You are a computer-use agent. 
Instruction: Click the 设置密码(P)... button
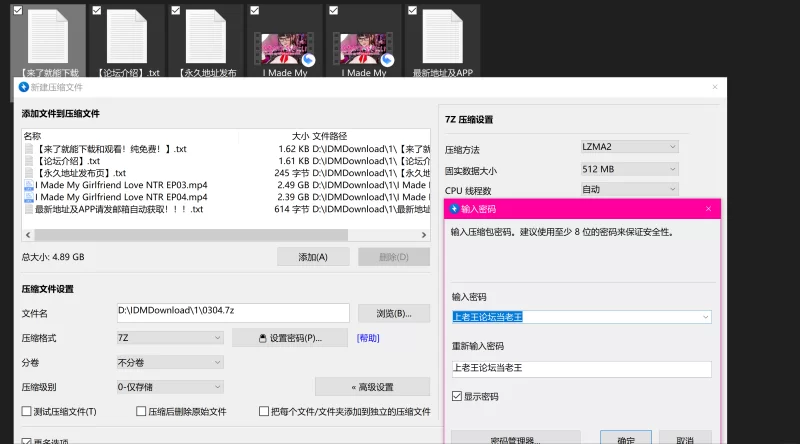point(290,338)
